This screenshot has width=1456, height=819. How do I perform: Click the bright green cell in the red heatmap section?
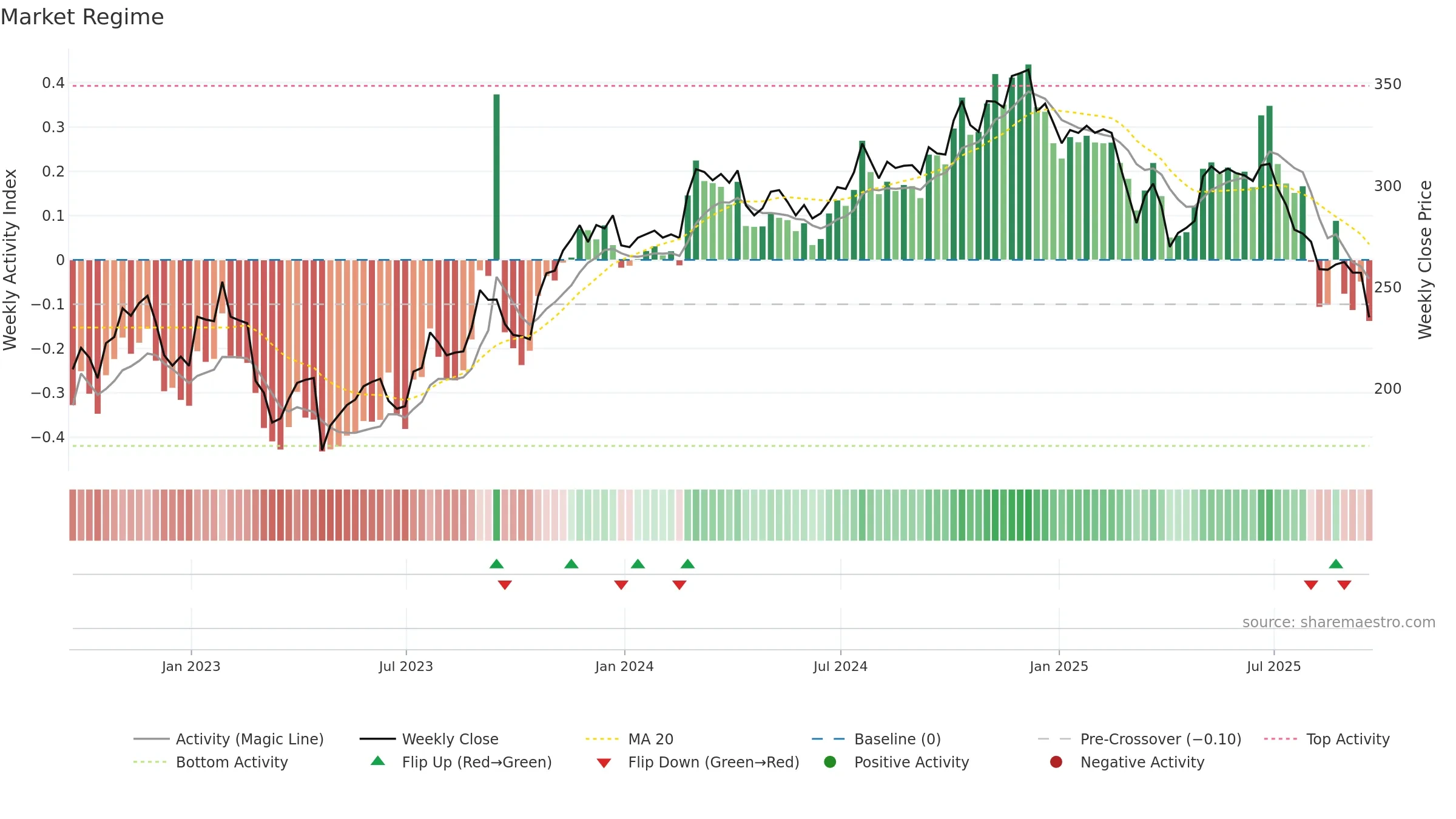point(497,515)
